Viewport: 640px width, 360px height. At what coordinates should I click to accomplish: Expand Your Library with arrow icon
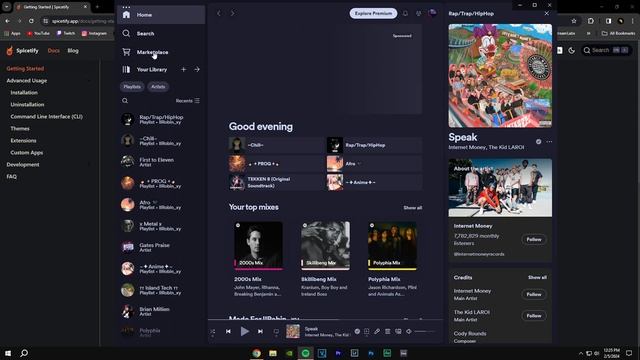(x=197, y=69)
